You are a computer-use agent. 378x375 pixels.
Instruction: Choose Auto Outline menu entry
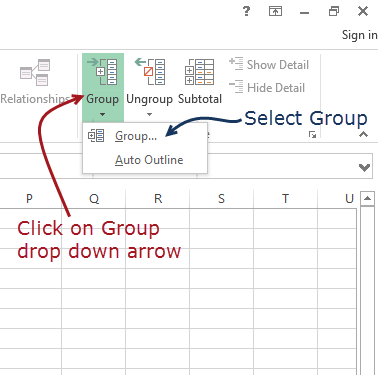(145, 160)
